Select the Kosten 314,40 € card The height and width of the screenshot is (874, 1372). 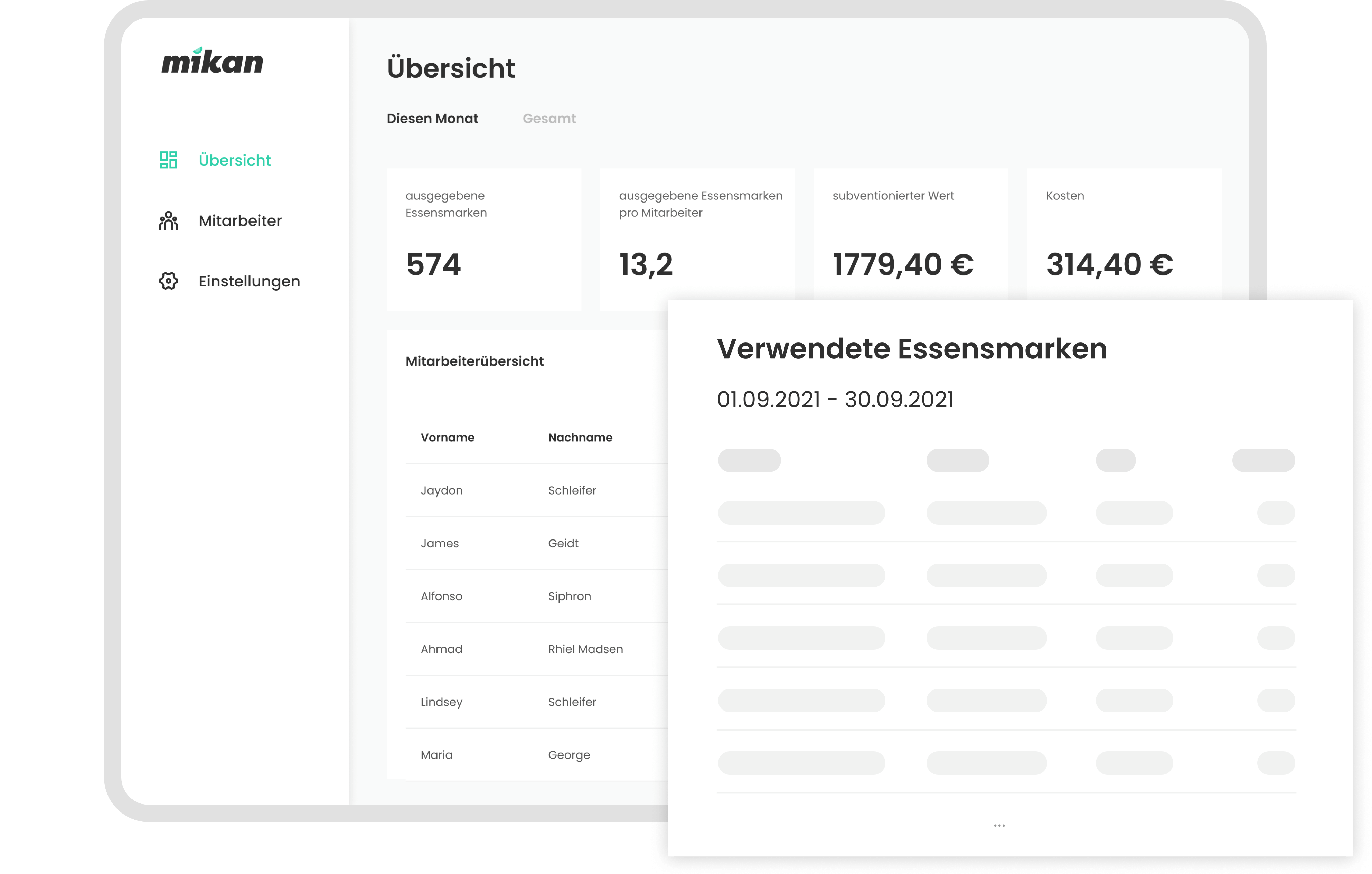point(1124,235)
